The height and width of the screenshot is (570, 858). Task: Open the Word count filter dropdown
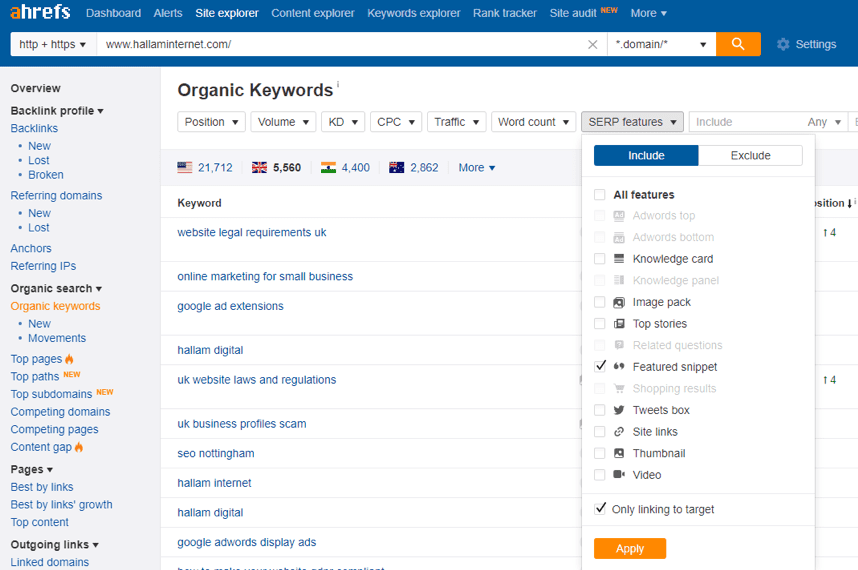pos(533,122)
